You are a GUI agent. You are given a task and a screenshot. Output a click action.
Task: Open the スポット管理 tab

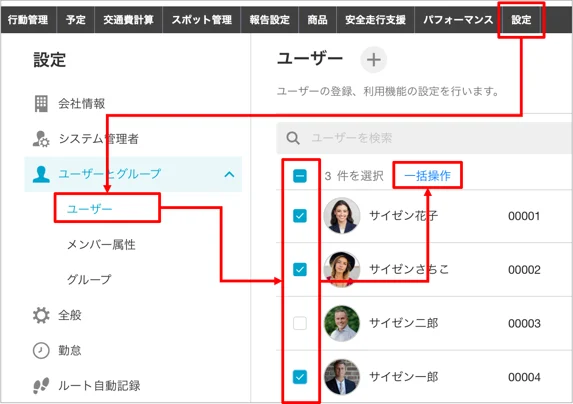(201, 19)
